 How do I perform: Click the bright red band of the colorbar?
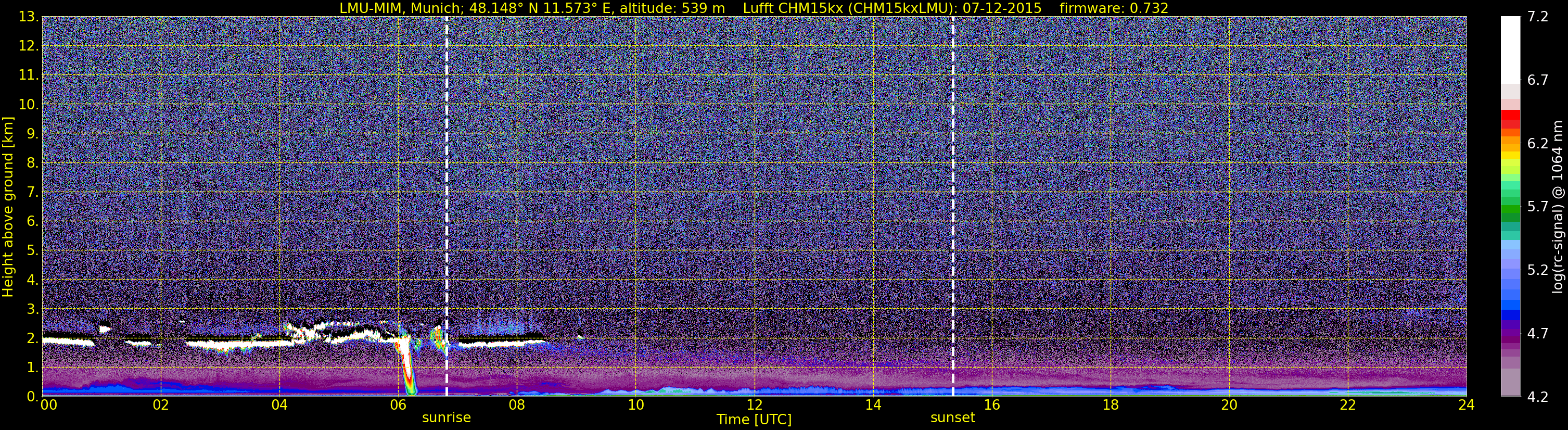pyautogui.click(x=1510, y=115)
